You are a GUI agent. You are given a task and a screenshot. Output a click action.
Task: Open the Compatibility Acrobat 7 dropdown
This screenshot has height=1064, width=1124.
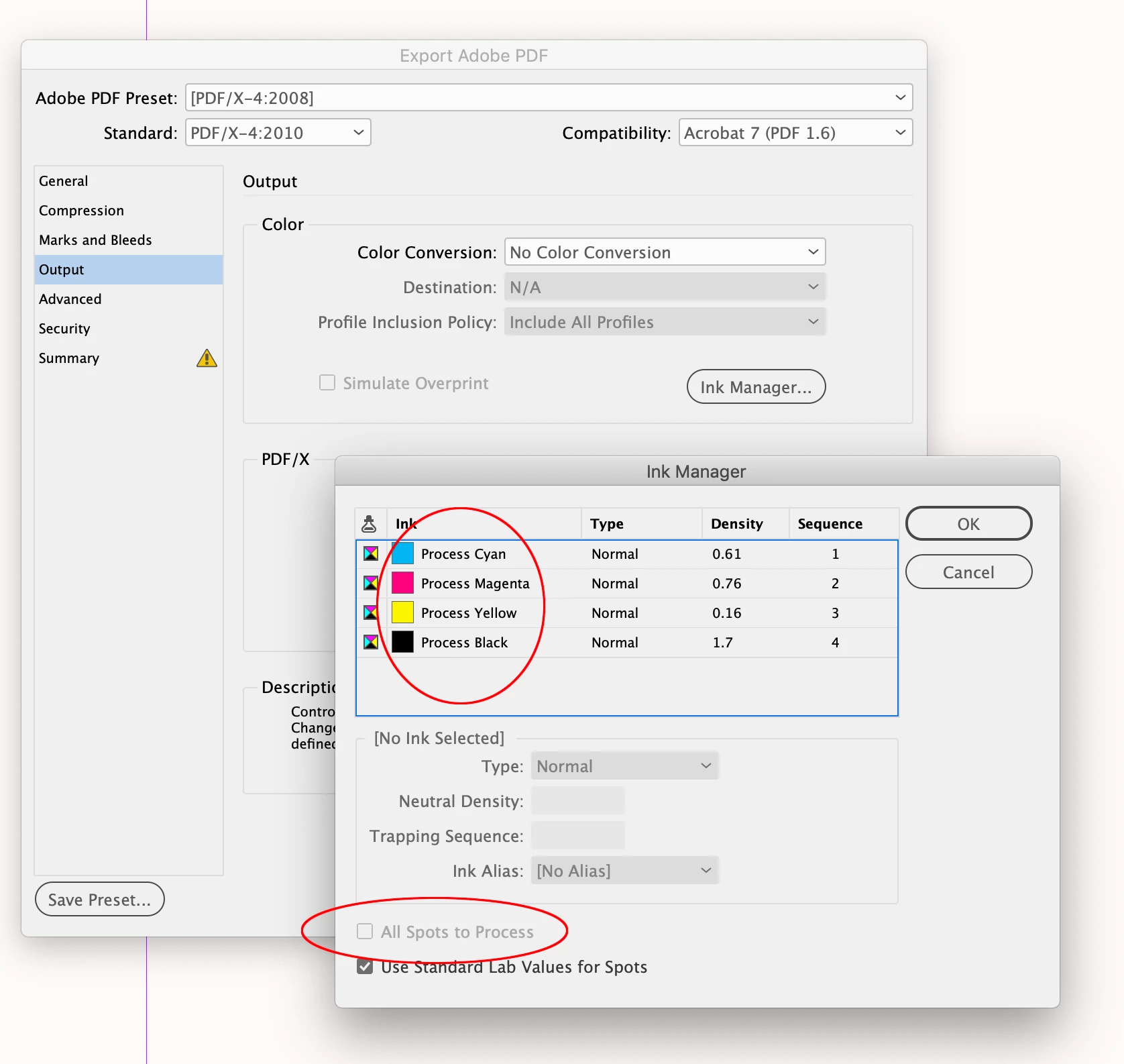795,132
